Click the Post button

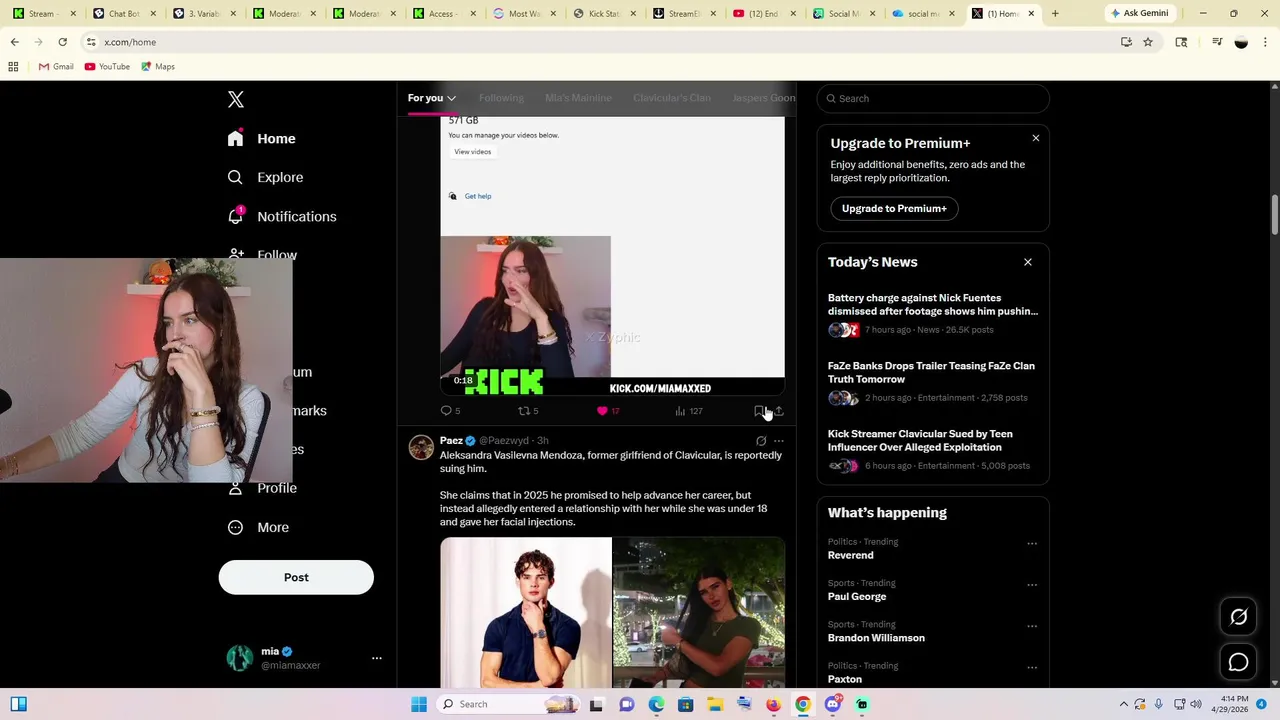296,577
